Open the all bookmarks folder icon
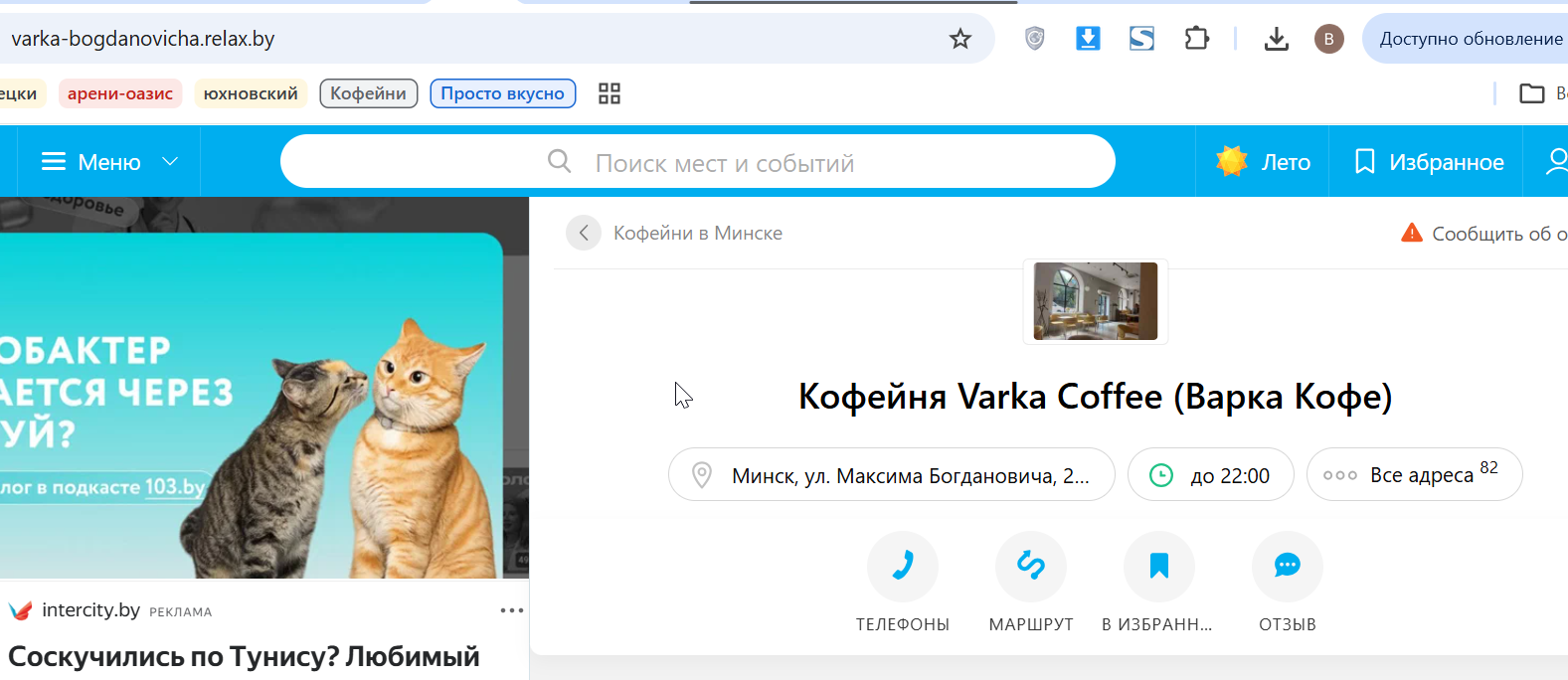Screen dimensions: 1568x680 pos(1532,93)
